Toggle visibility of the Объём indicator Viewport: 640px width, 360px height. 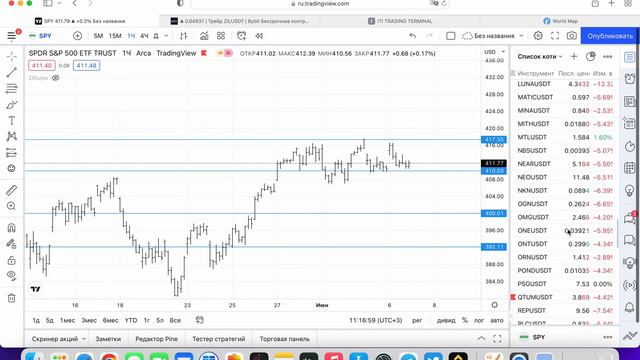[x=56, y=78]
